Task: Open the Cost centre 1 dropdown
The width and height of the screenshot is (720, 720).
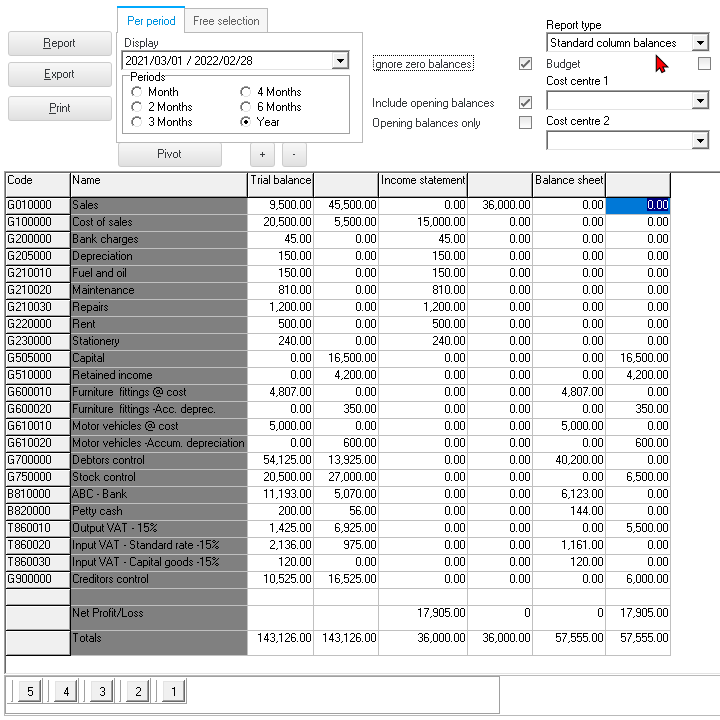Action: pyautogui.click(x=700, y=101)
